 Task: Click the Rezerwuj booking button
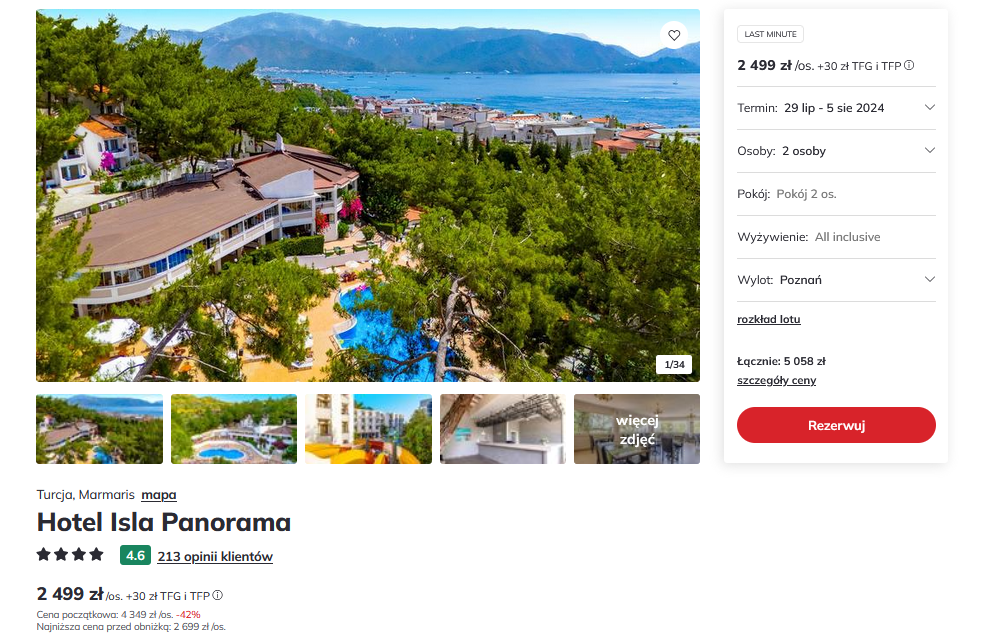(836, 425)
